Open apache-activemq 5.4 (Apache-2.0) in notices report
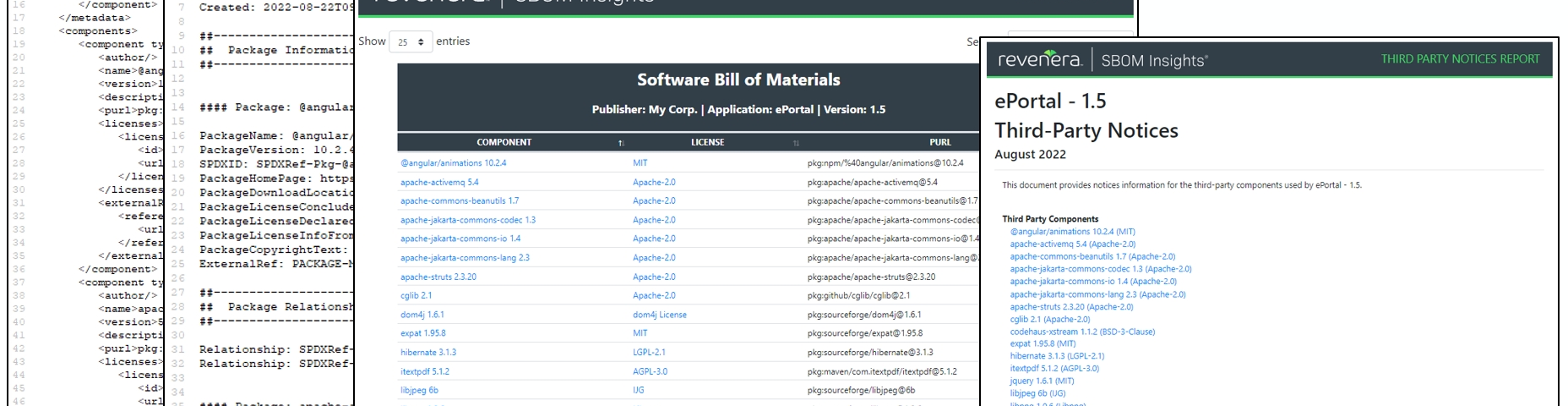1568x406 pixels. pyautogui.click(x=1073, y=244)
